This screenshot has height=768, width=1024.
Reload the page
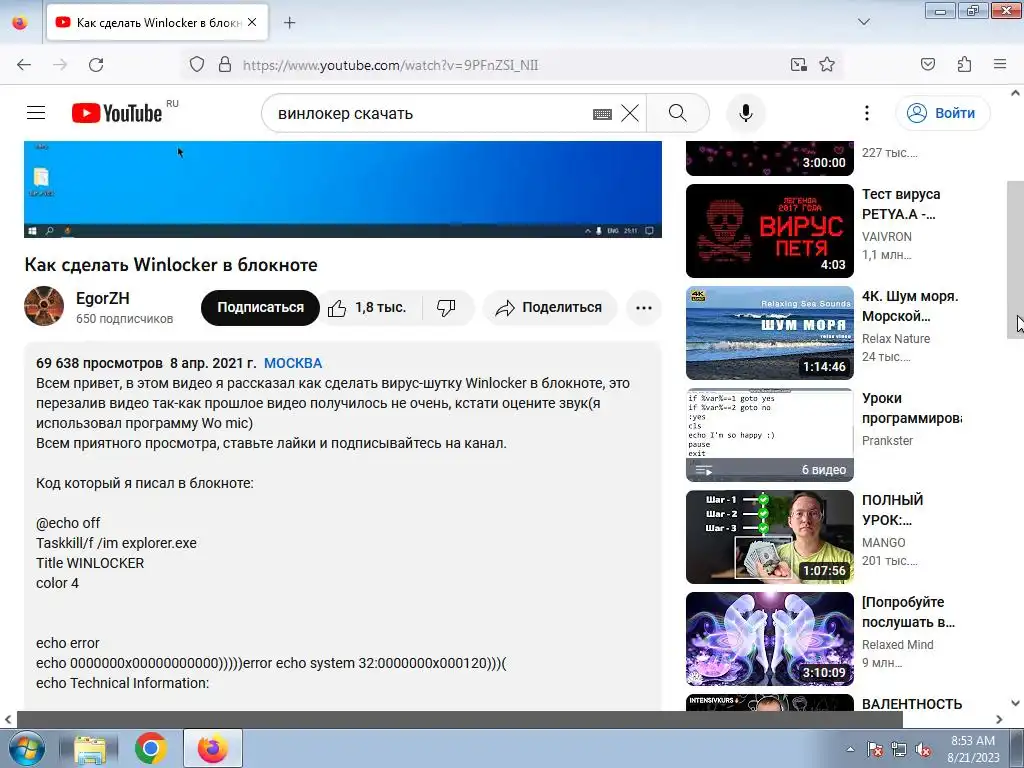click(x=96, y=65)
